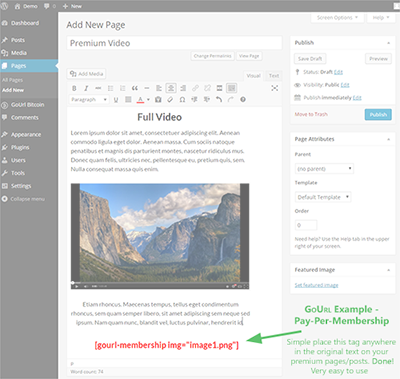The height and width of the screenshot is (379, 400).
Task: Edit the Publish immediately schedule
Action: (357, 98)
